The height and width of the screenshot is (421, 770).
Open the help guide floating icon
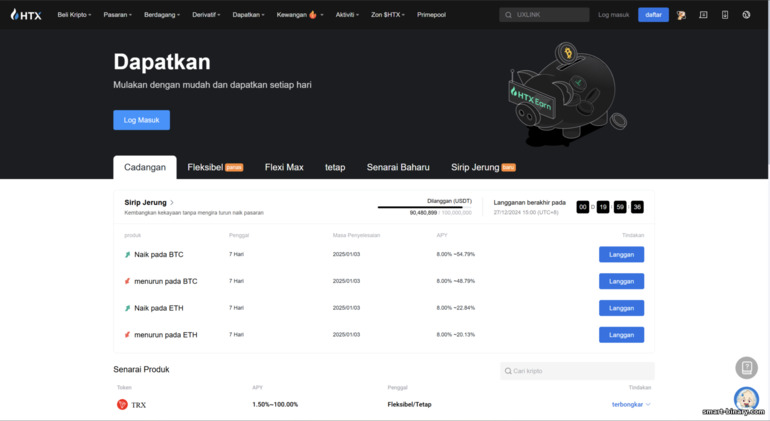point(746,367)
